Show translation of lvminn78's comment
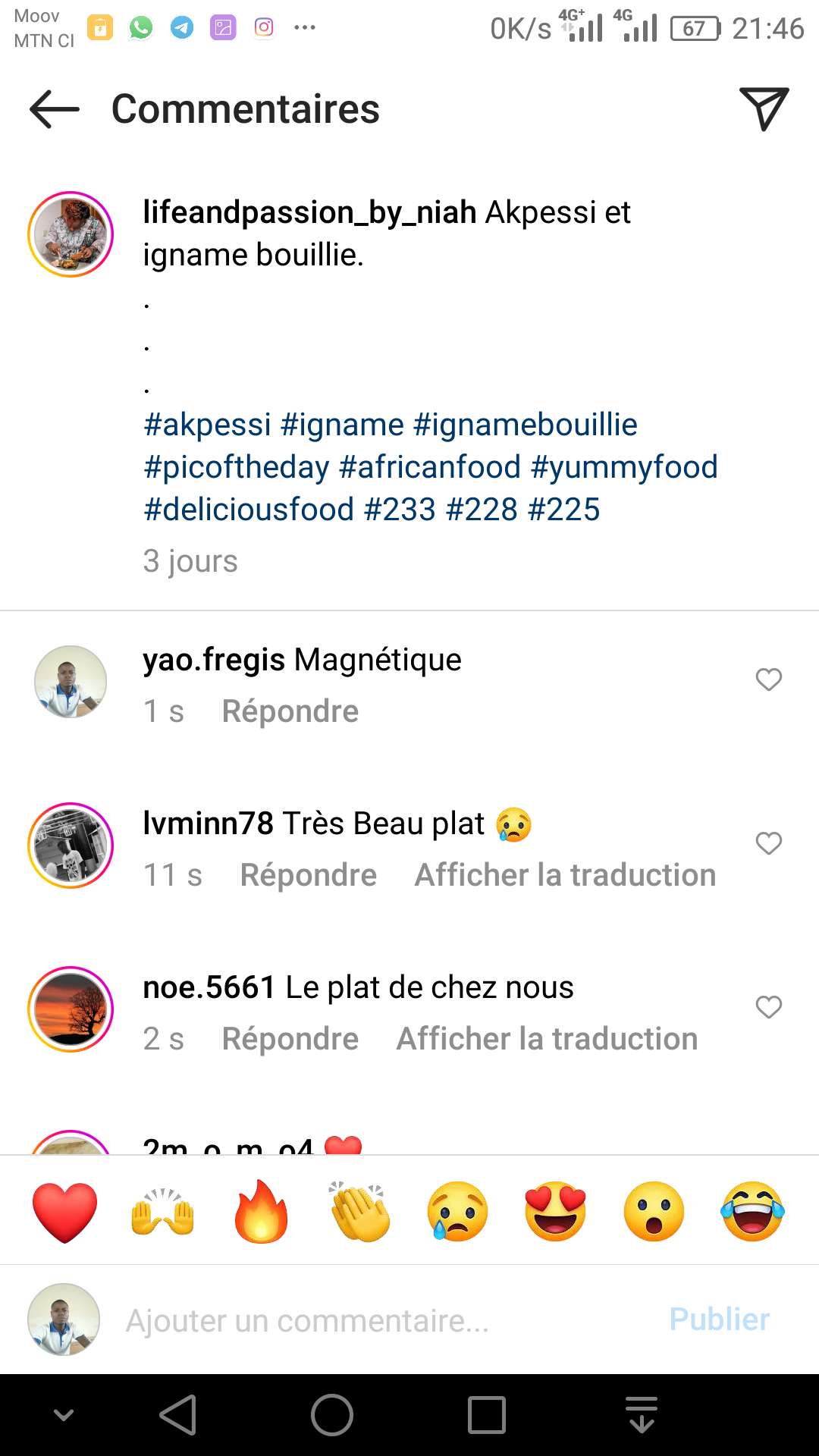The width and height of the screenshot is (819, 1456). tap(565, 876)
